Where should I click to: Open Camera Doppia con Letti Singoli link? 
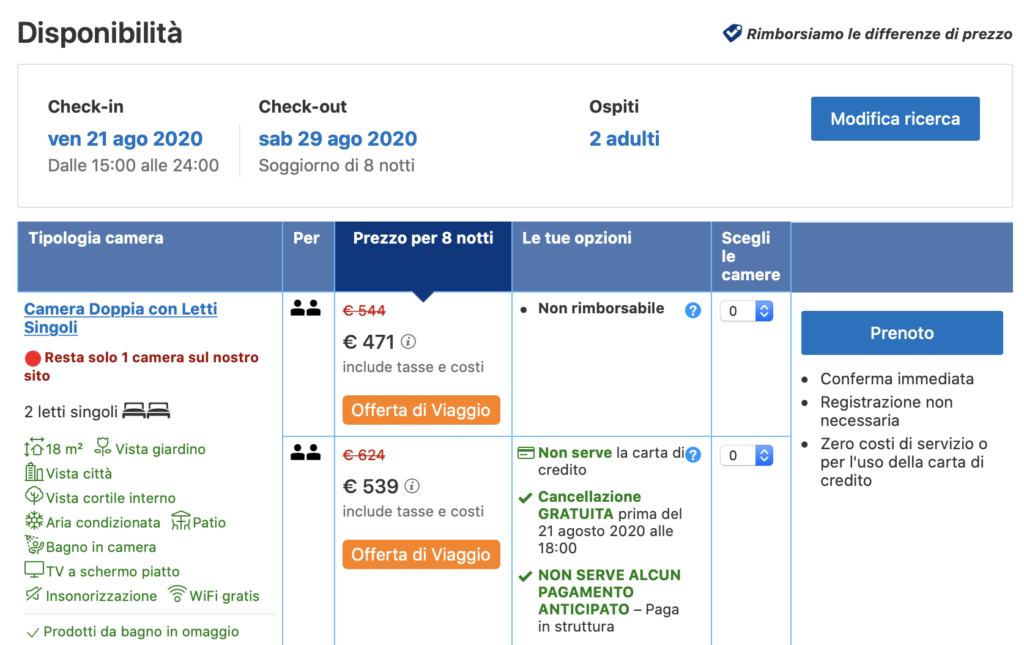coord(120,318)
